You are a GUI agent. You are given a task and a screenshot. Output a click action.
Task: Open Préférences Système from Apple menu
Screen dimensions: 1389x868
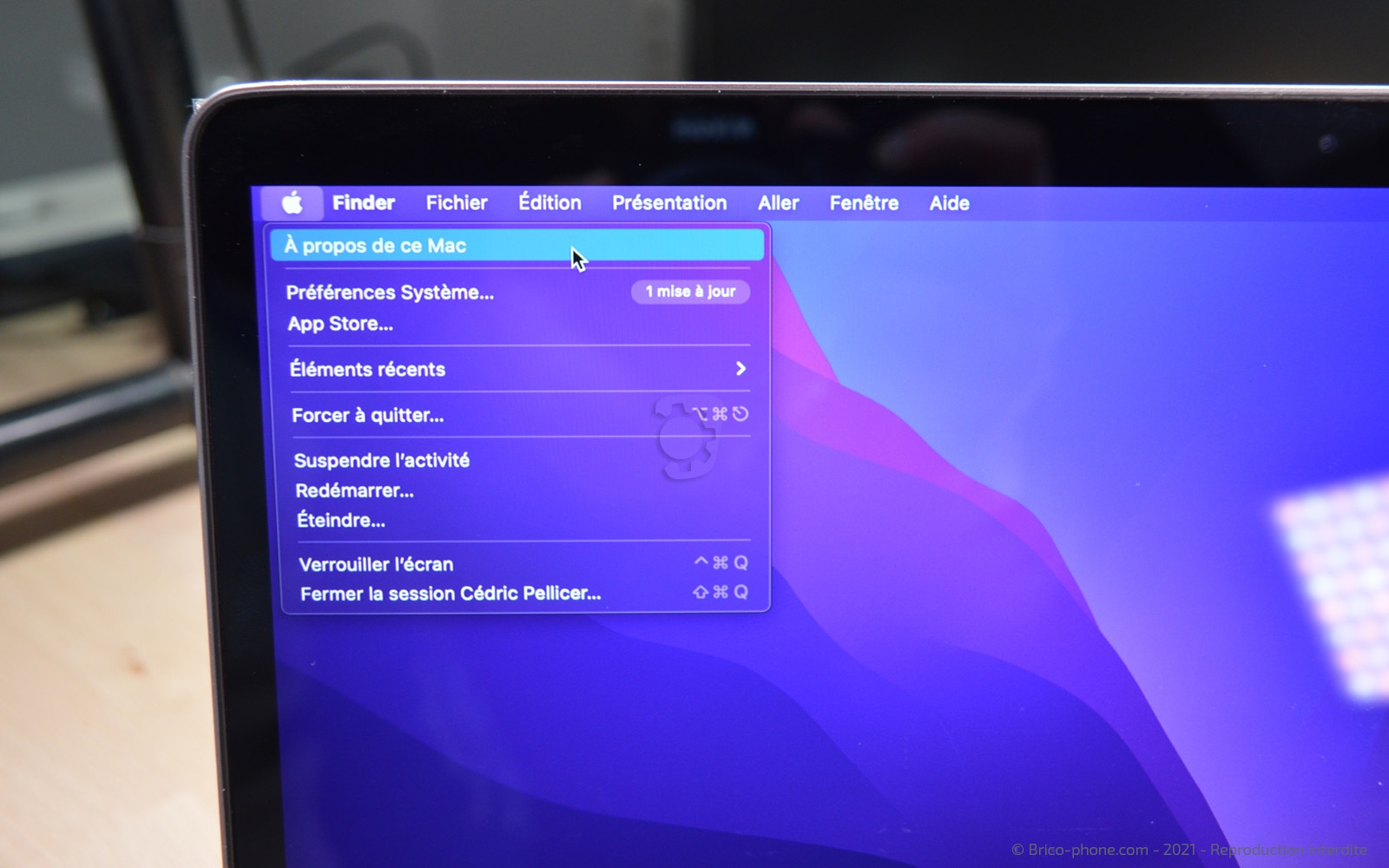point(390,293)
